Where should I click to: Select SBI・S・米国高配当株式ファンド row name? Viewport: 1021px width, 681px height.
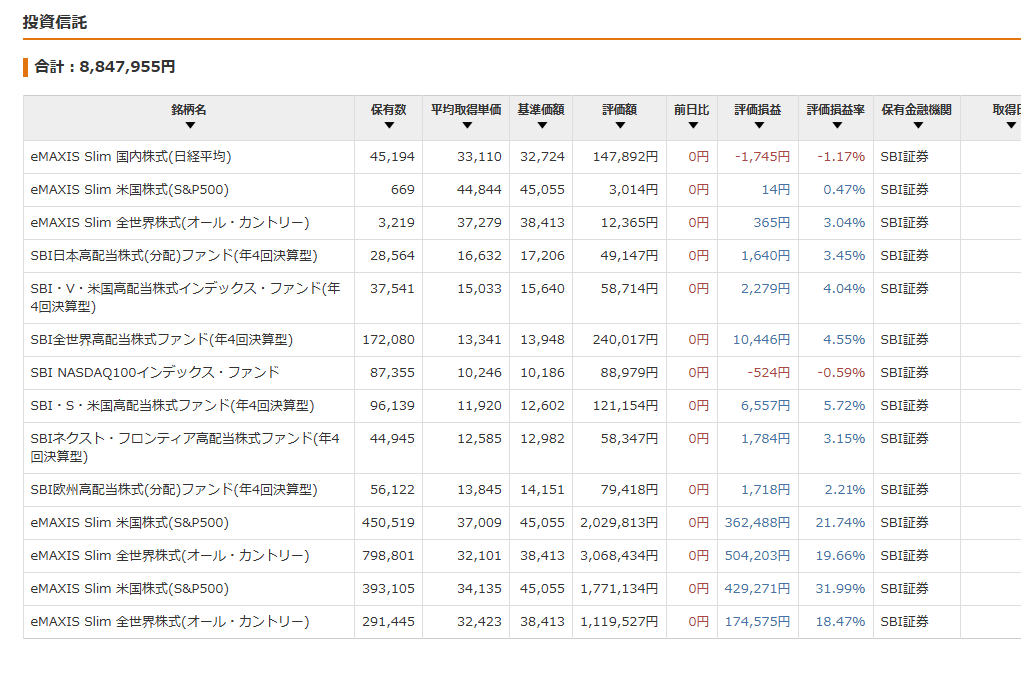click(x=173, y=406)
